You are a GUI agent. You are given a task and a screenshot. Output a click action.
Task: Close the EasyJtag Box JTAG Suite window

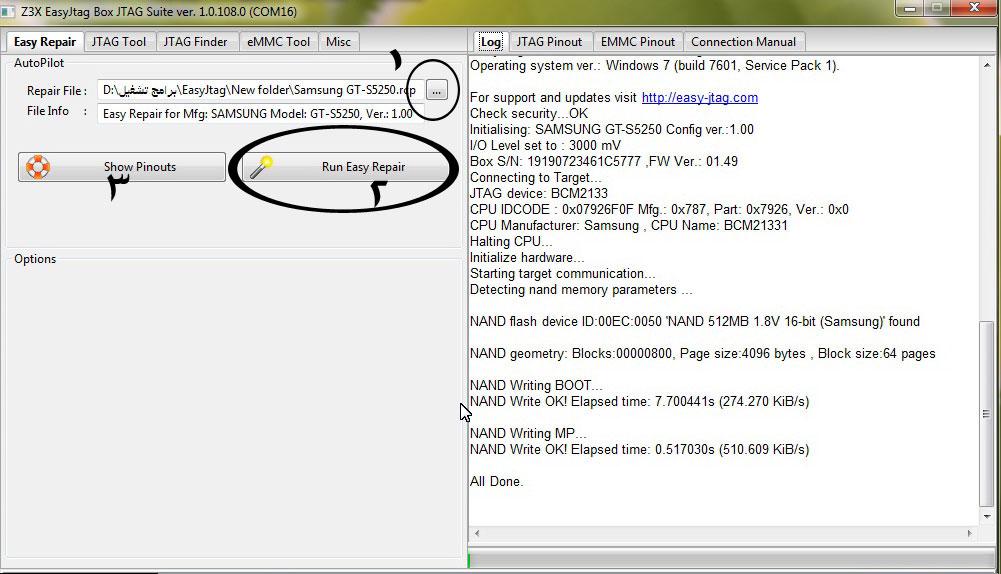click(x=974, y=8)
